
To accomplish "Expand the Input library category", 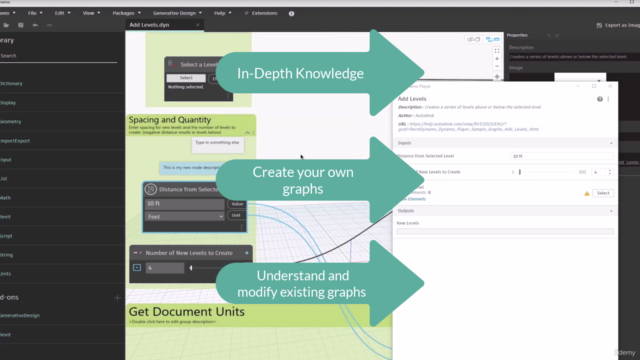I will point(6,160).
